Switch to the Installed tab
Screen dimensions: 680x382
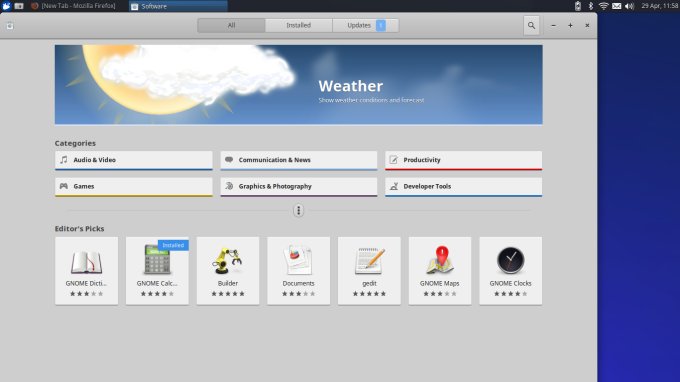click(x=298, y=26)
